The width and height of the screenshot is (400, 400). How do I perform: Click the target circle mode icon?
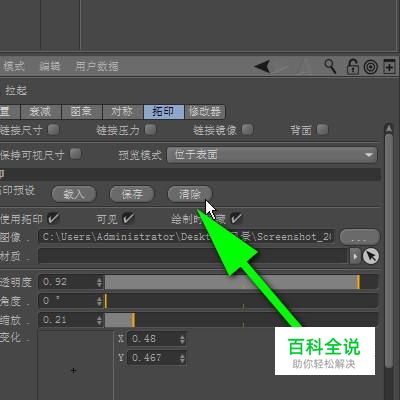(370, 67)
